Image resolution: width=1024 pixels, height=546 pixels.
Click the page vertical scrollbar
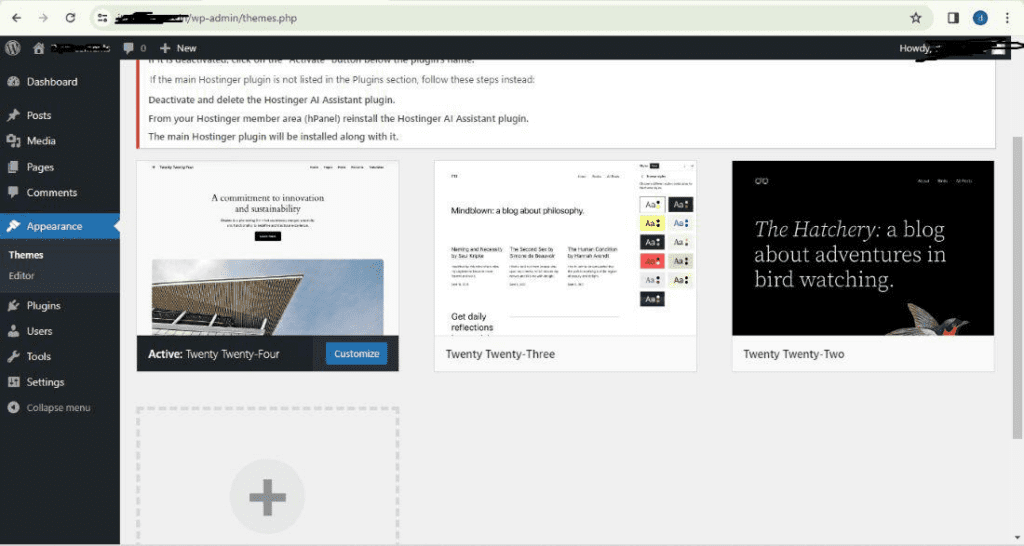1017,287
